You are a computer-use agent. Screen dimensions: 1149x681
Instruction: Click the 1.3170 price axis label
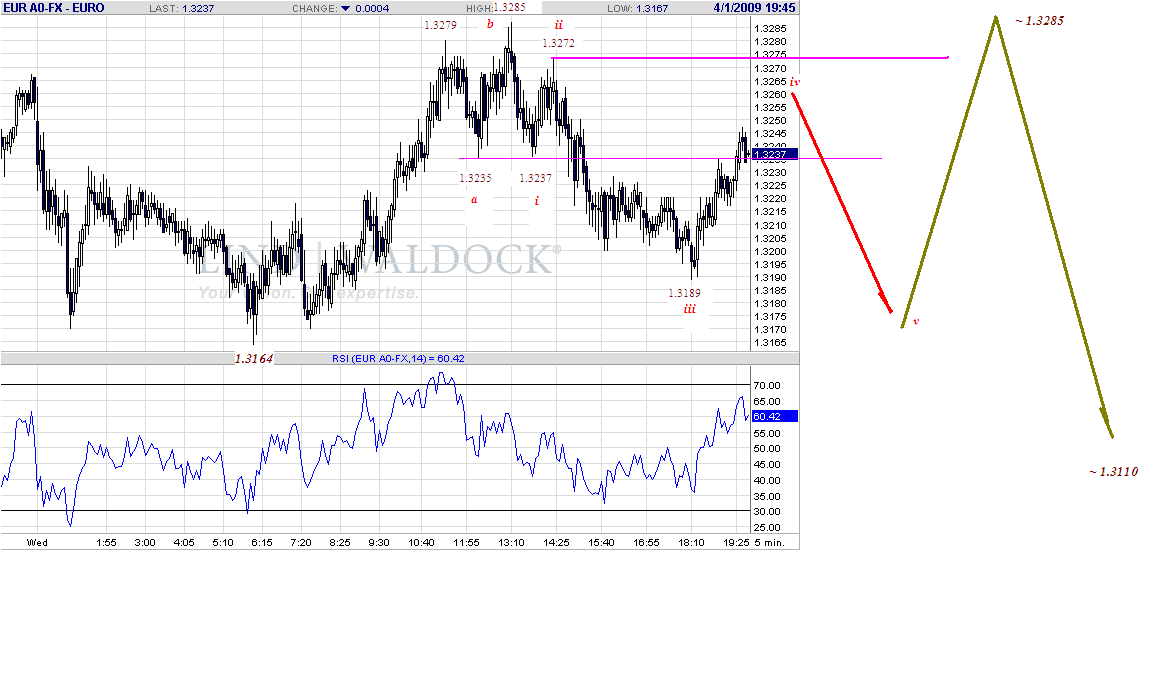click(x=770, y=330)
